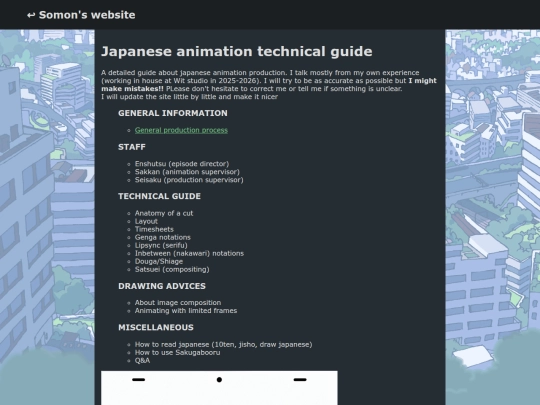Select the STAFF section heading

point(132,147)
